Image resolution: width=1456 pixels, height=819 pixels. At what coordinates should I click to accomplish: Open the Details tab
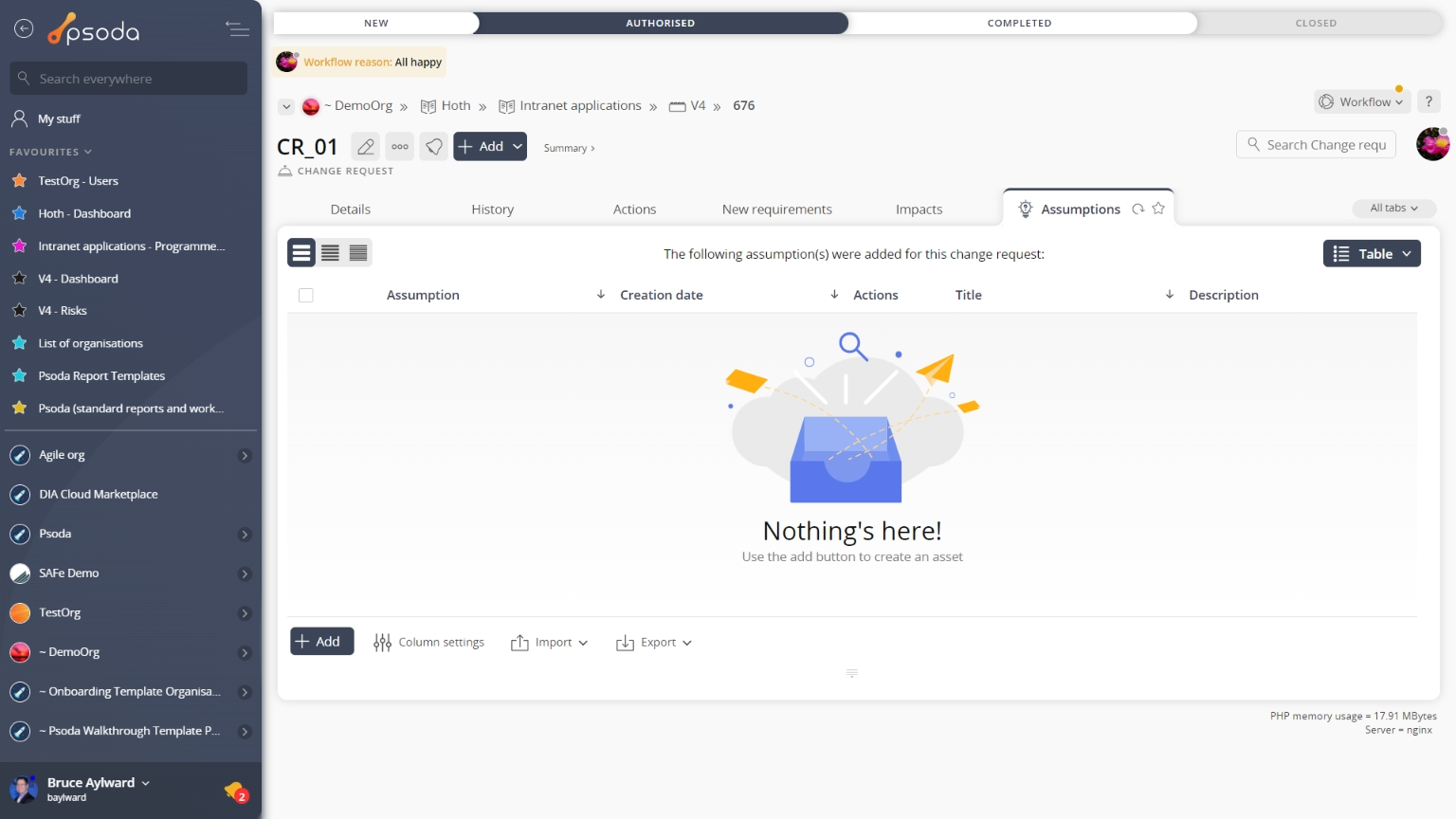(x=351, y=209)
